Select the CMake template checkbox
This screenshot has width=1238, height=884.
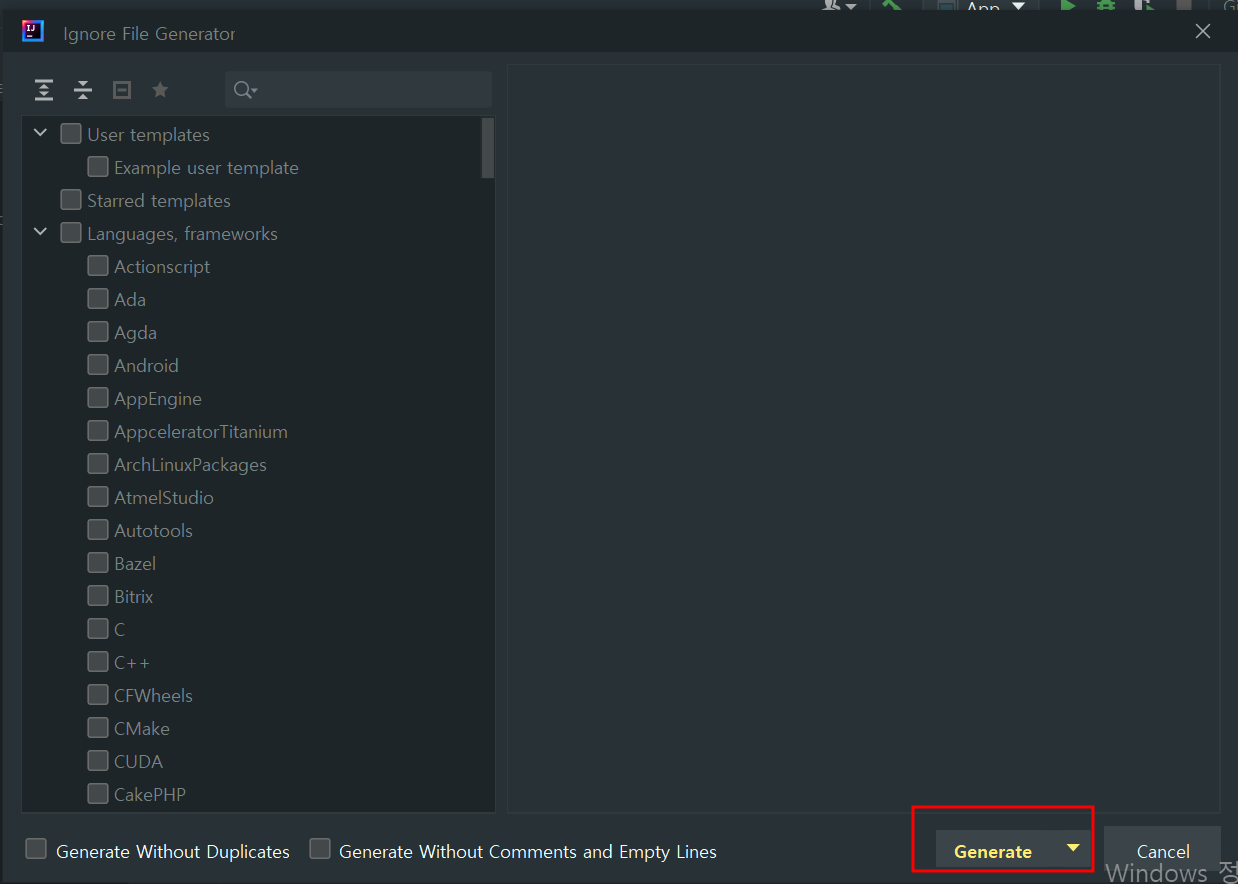click(x=98, y=728)
